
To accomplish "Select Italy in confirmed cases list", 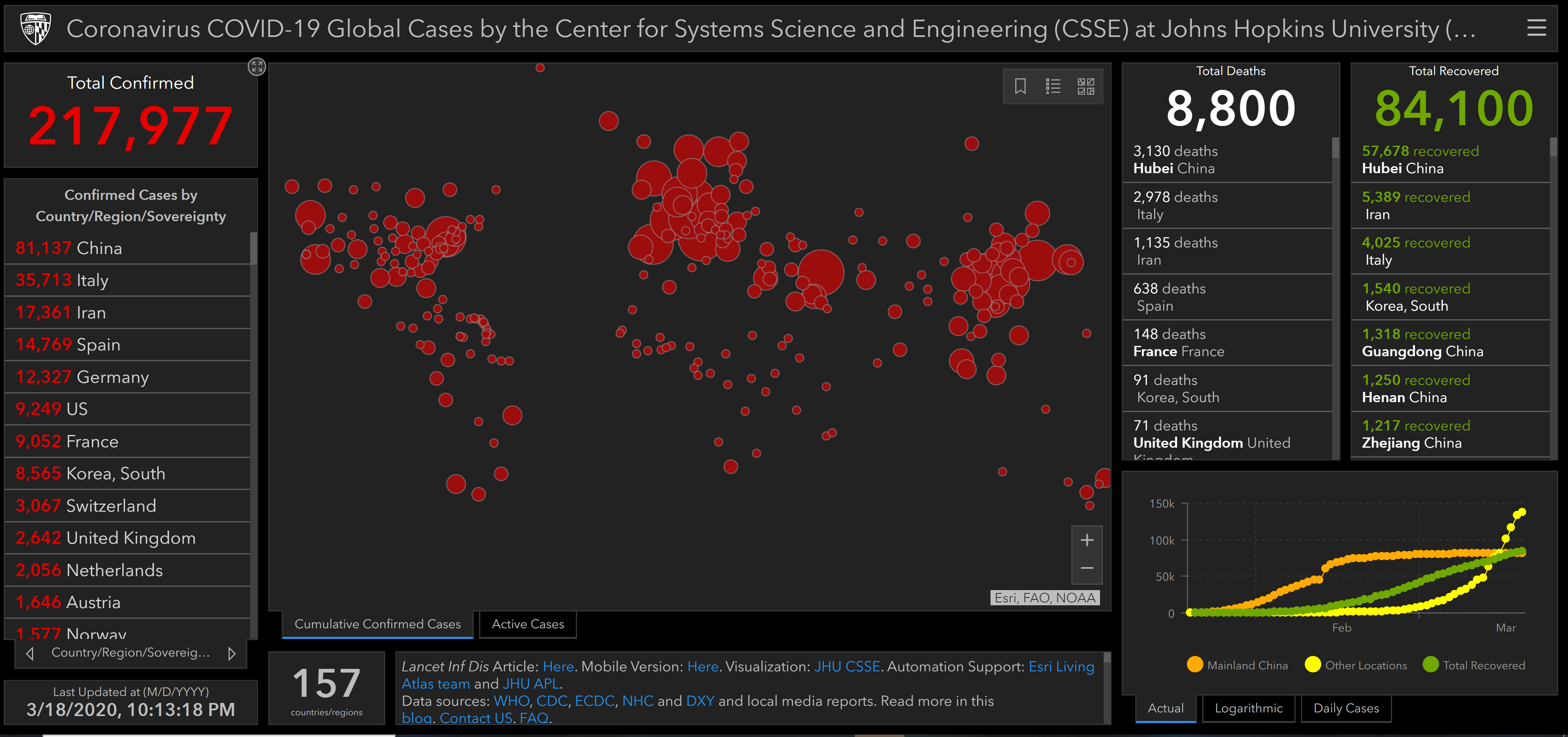I will (91, 280).
